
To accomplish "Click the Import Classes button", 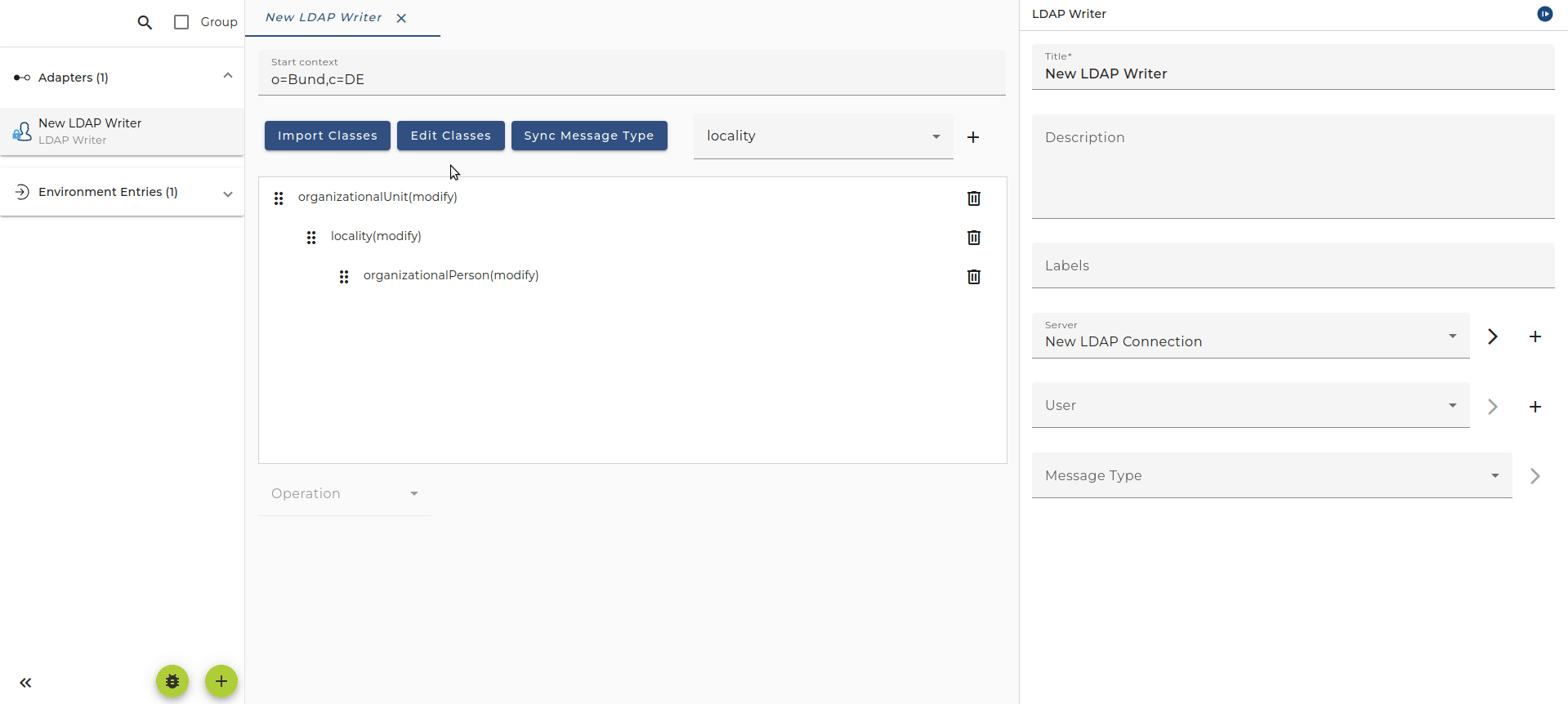I will coord(328,136).
